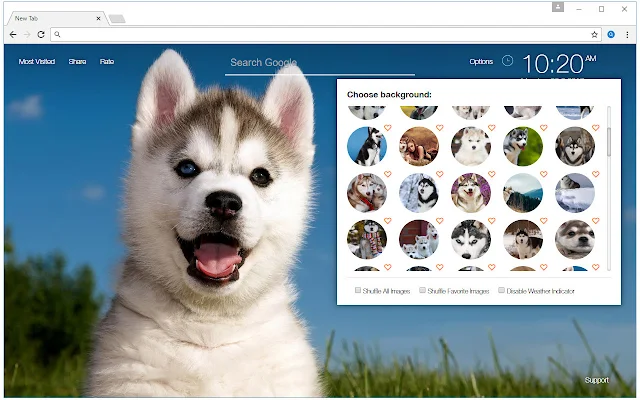Select husky wearing striped scarf thumbnail
This screenshot has width=640, height=400.
(367, 239)
